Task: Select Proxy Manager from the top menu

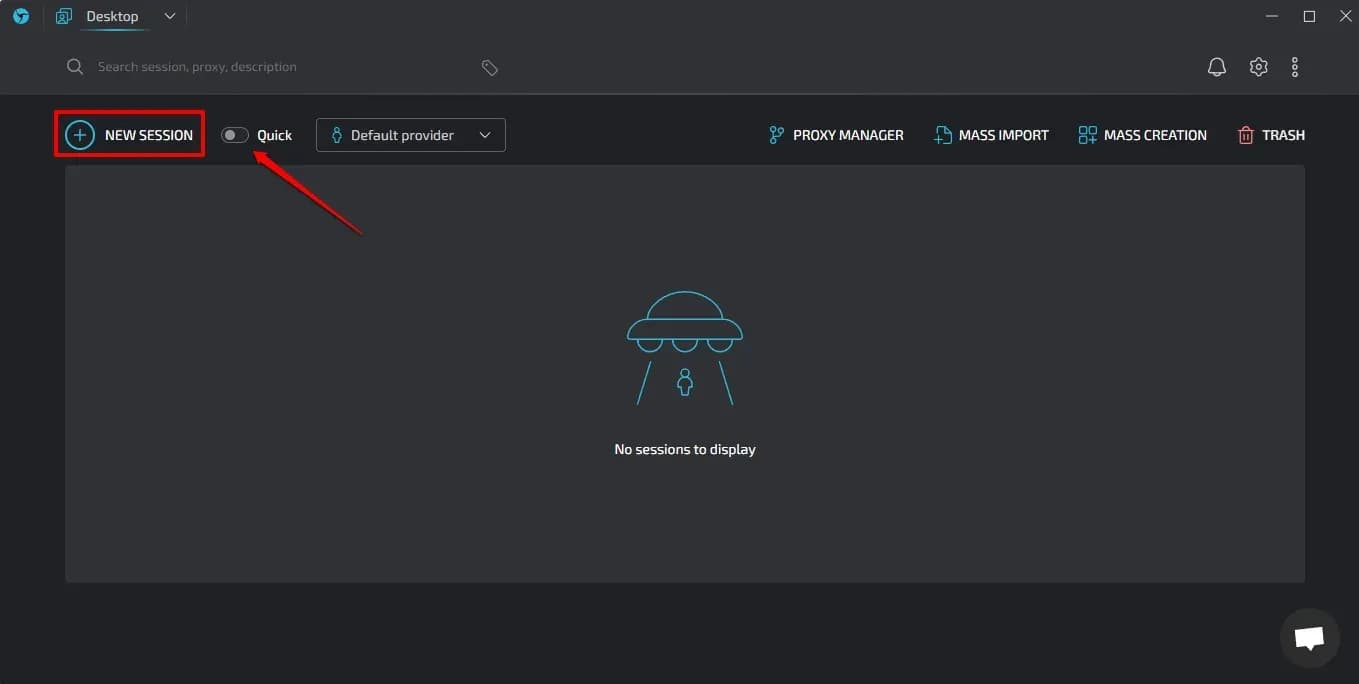Action: pos(848,134)
